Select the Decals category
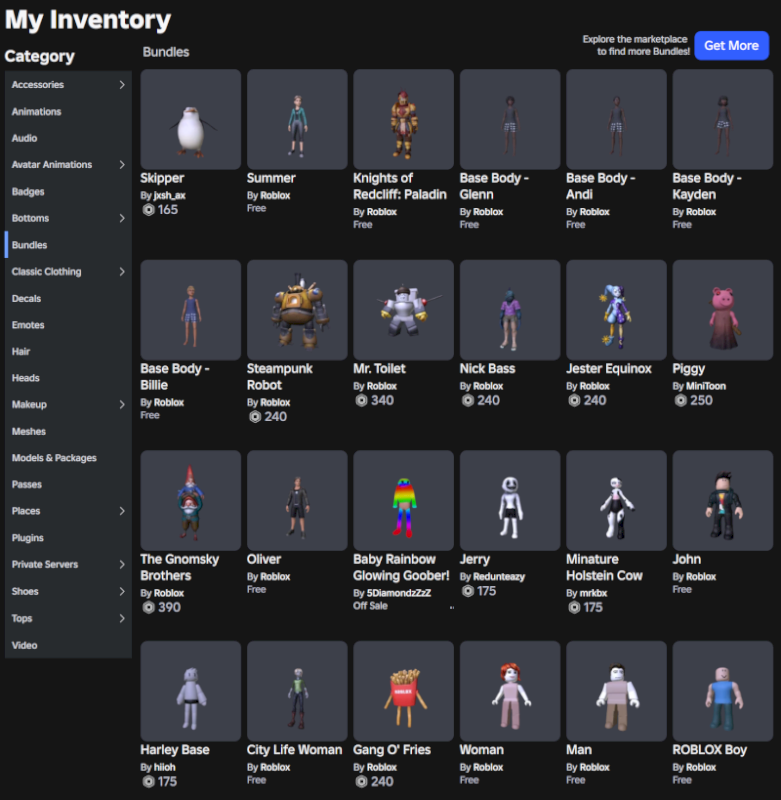 pyautogui.click(x=68, y=298)
